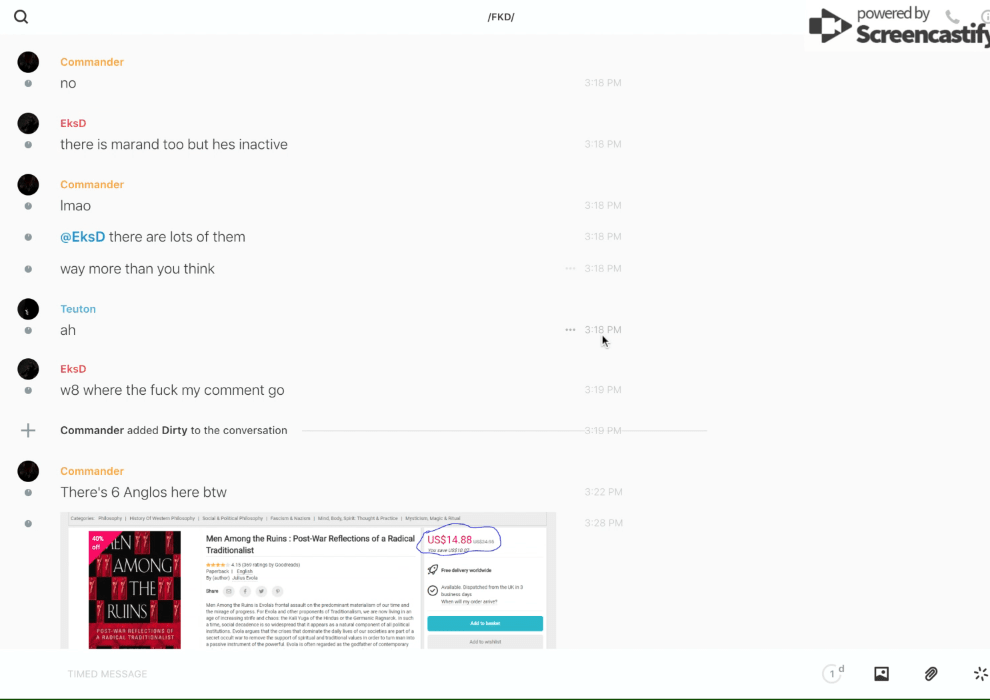The height and width of the screenshot is (700, 990).
Task: Open the message timer icon
Action: pyautogui.click(x=832, y=674)
